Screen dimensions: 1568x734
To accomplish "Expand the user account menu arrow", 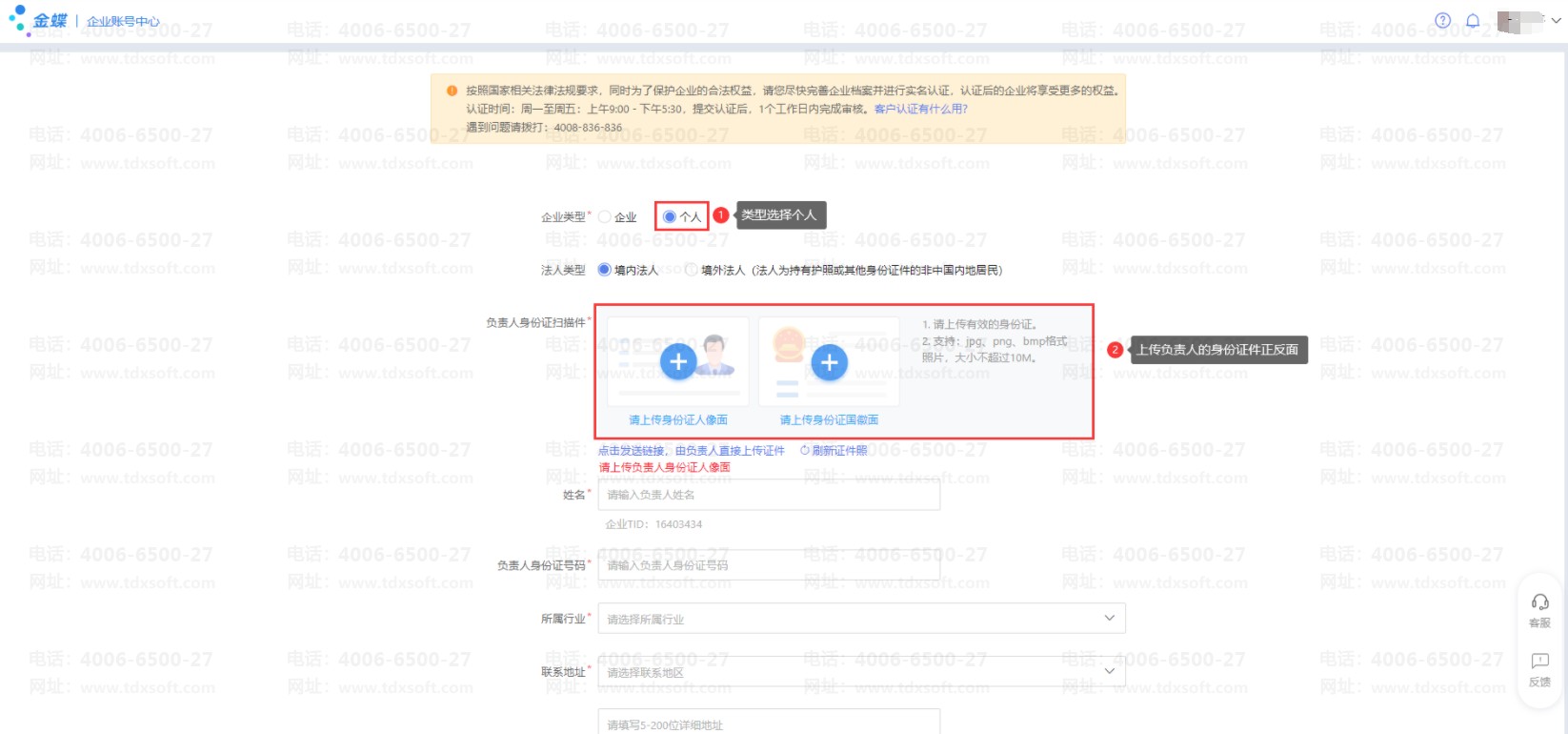I will pos(1557,20).
